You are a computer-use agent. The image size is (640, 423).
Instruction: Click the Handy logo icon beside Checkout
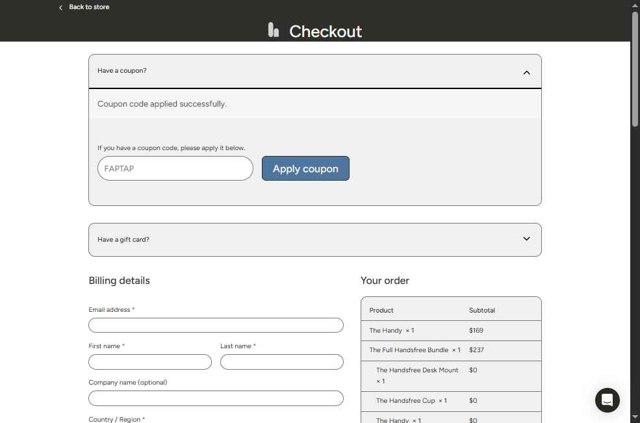click(273, 30)
